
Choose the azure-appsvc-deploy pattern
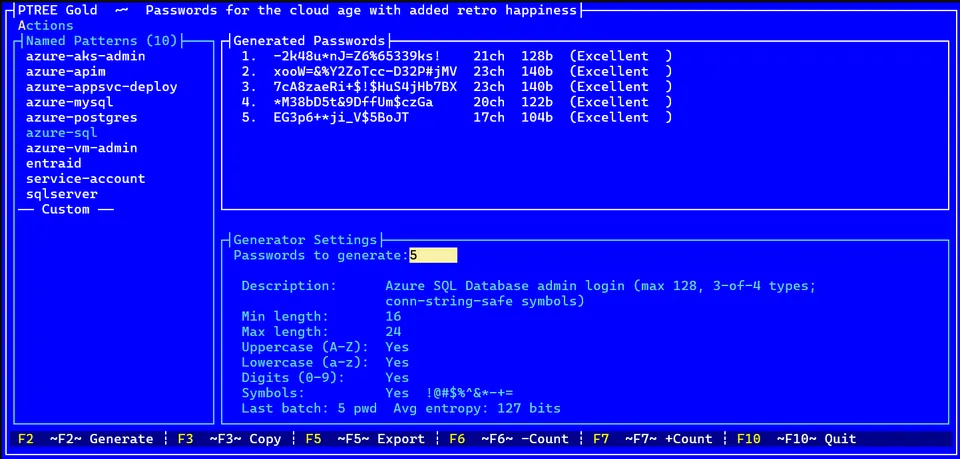click(102, 87)
